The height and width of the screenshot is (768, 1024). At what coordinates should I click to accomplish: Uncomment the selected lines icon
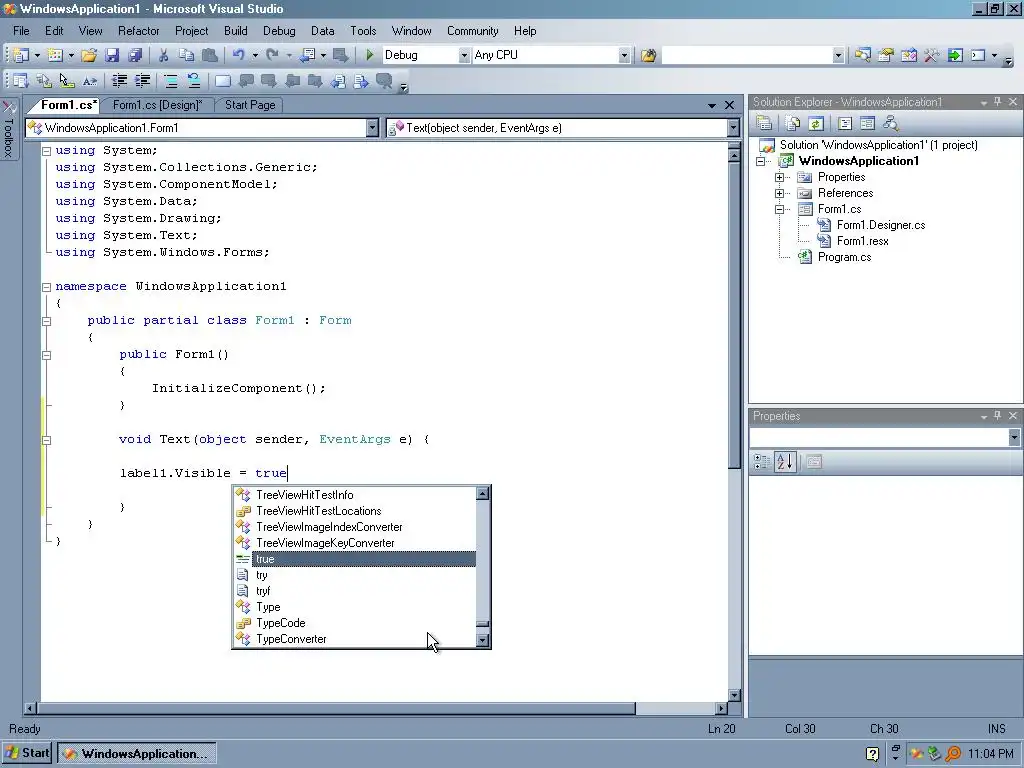pos(193,81)
